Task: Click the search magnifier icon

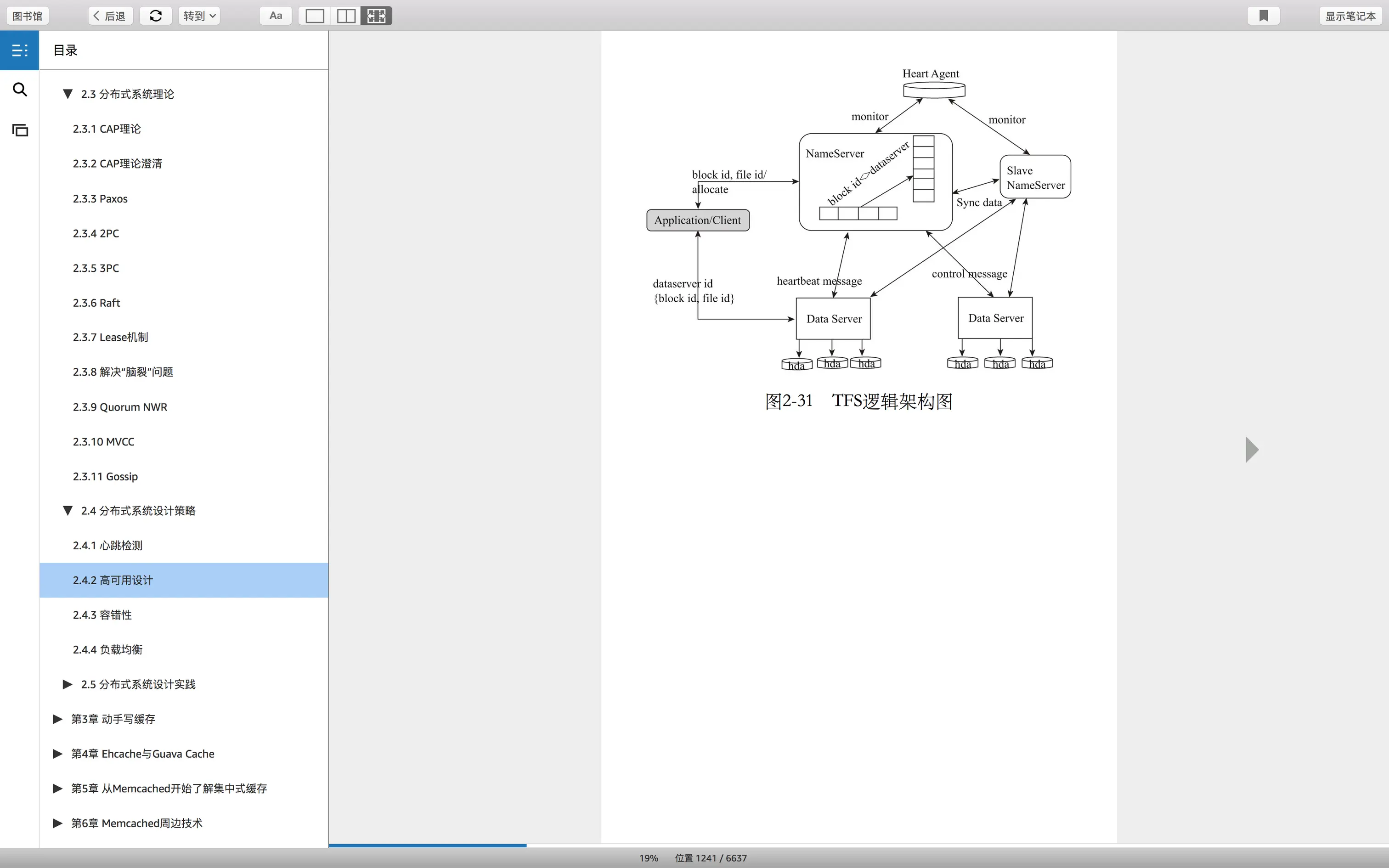Action: tap(19, 90)
